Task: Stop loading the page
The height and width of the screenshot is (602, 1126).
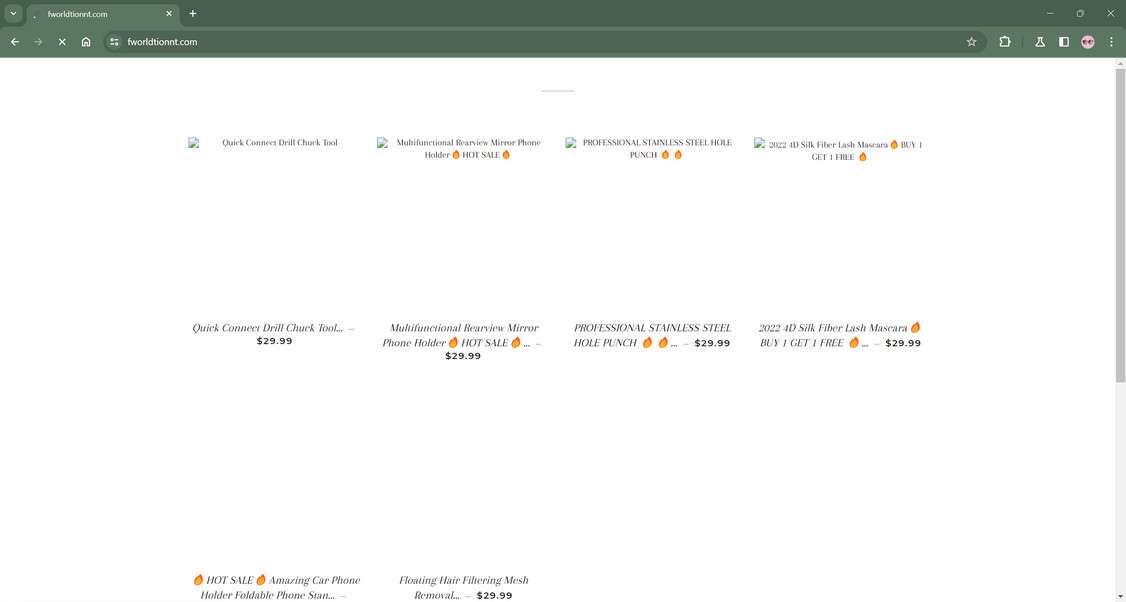Action: point(61,41)
